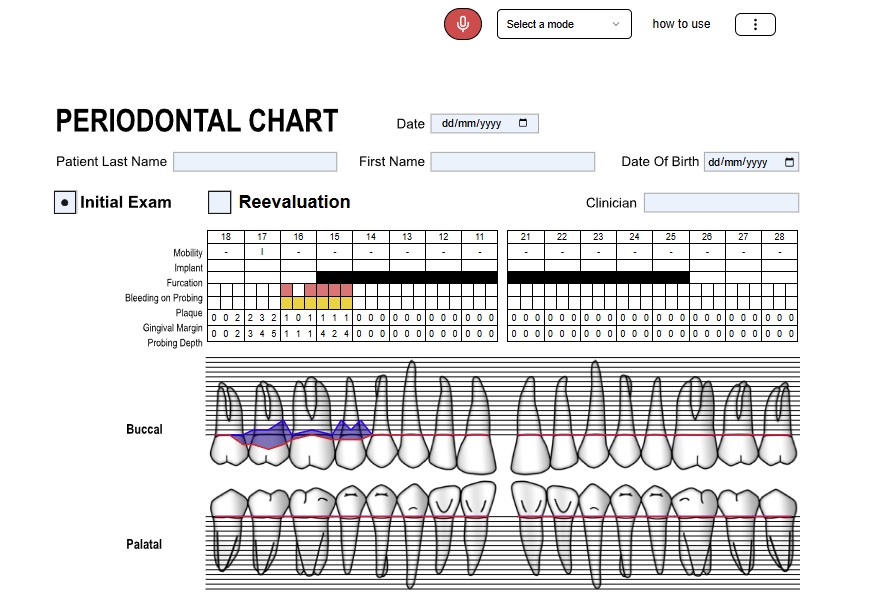
Task: Click the tooth 18 column header
Action: pyautogui.click(x=226, y=237)
